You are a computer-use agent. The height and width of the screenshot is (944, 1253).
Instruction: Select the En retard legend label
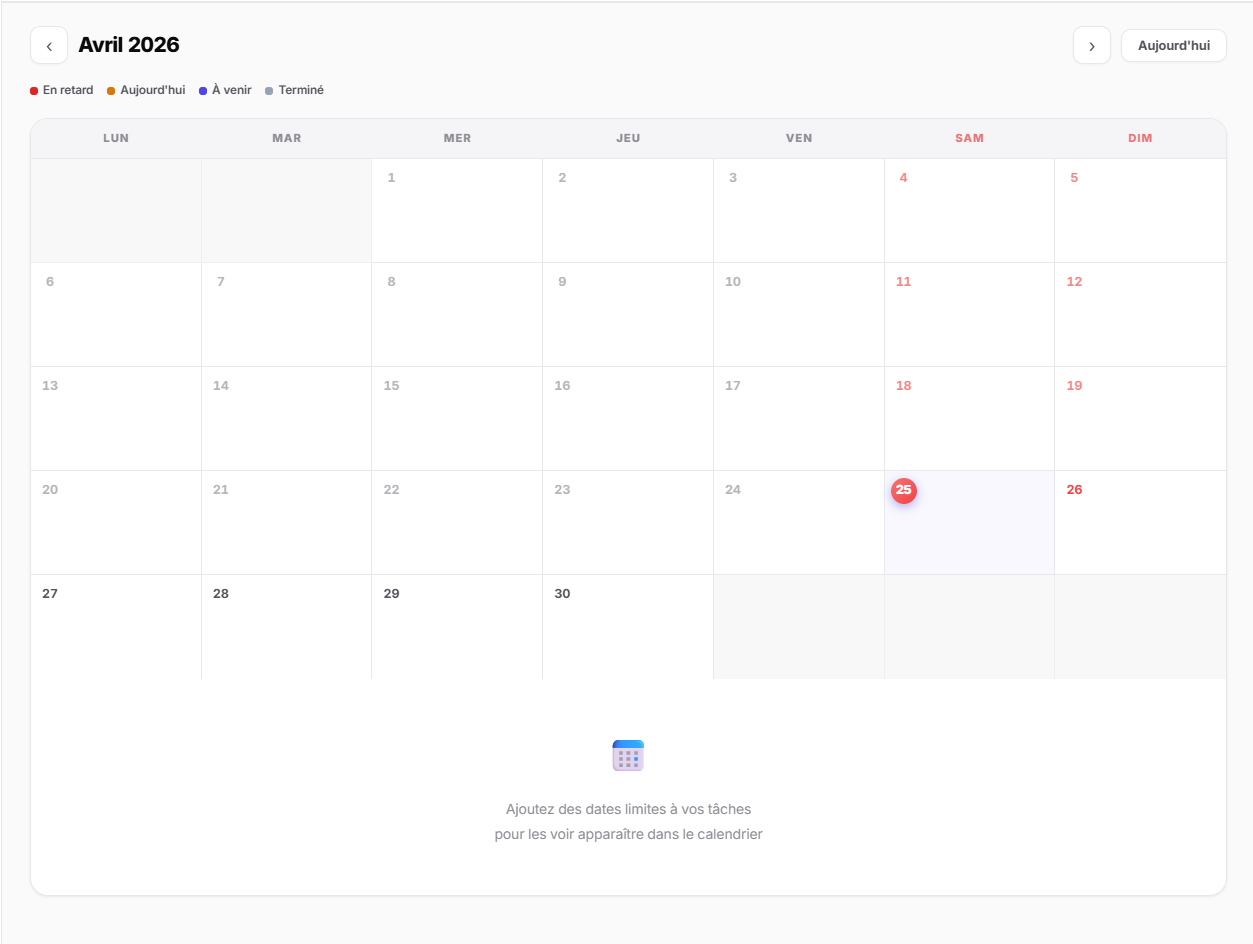point(68,90)
